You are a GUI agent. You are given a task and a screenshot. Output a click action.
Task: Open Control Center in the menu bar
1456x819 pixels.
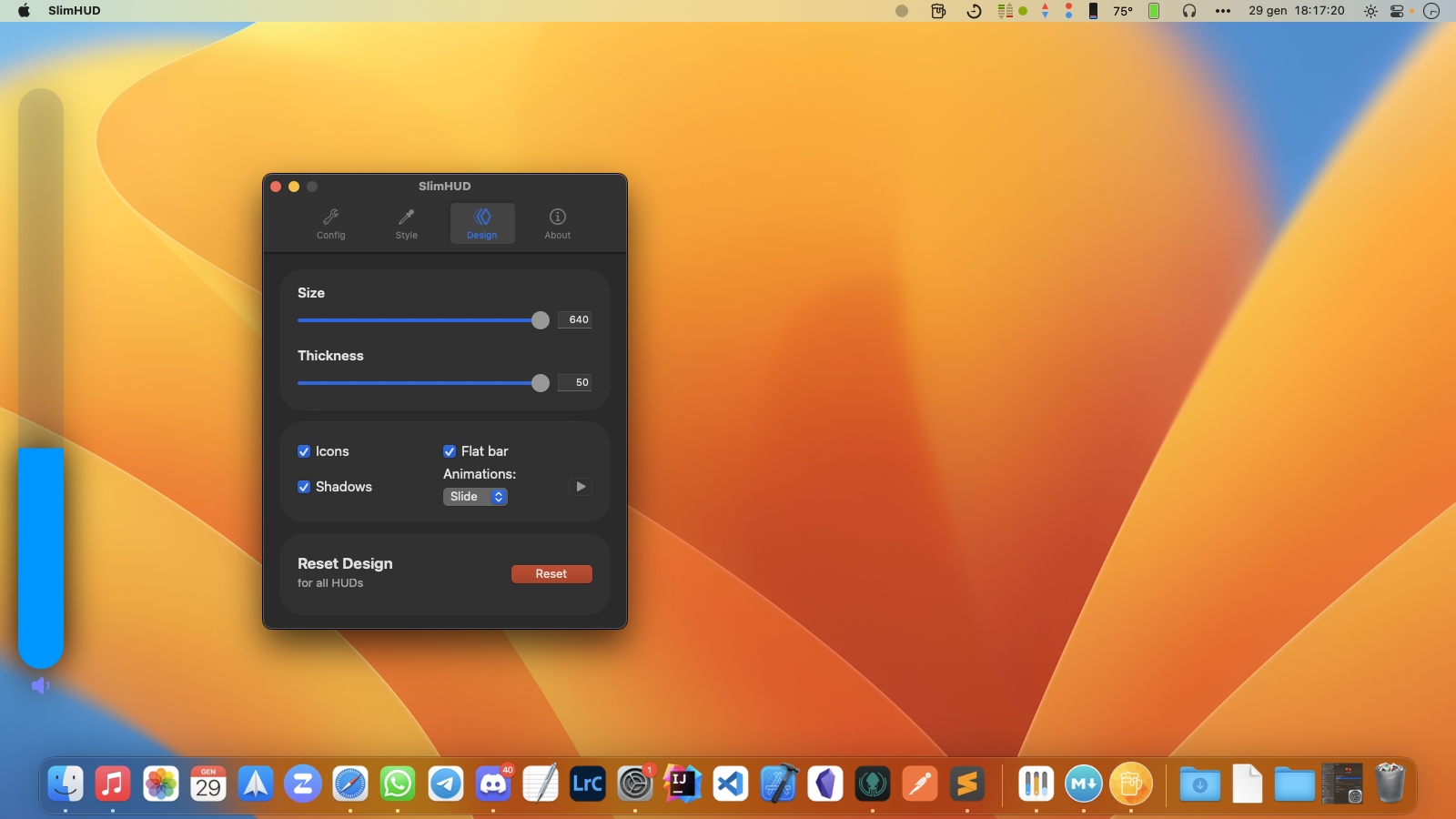tap(1397, 11)
